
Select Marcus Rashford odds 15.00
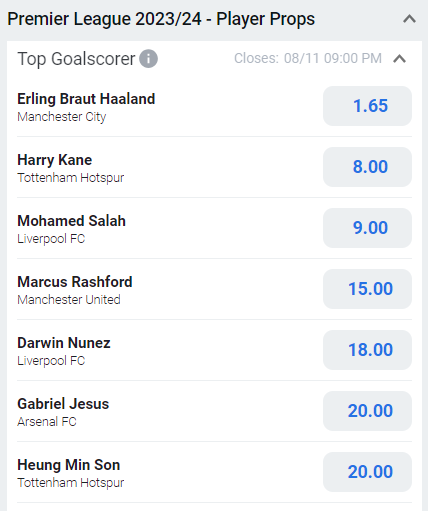(367, 289)
